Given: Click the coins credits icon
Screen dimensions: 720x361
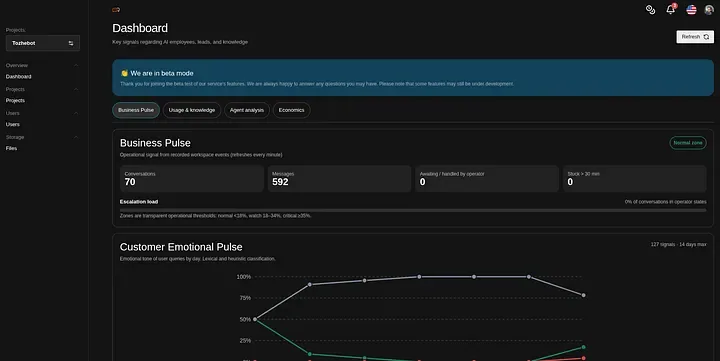Looking at the screenshot, I should tap(650, 10).
